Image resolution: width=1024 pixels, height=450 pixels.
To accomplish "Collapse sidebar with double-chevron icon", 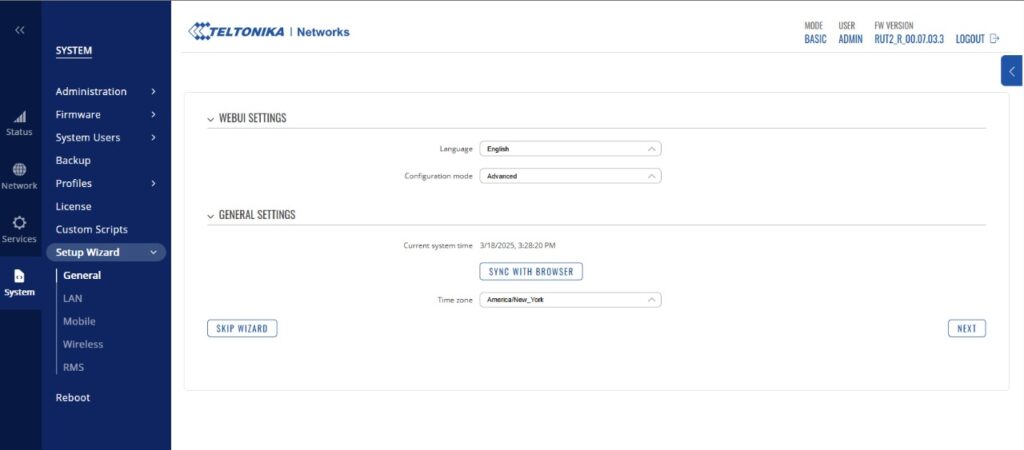I will coord(20,30).
